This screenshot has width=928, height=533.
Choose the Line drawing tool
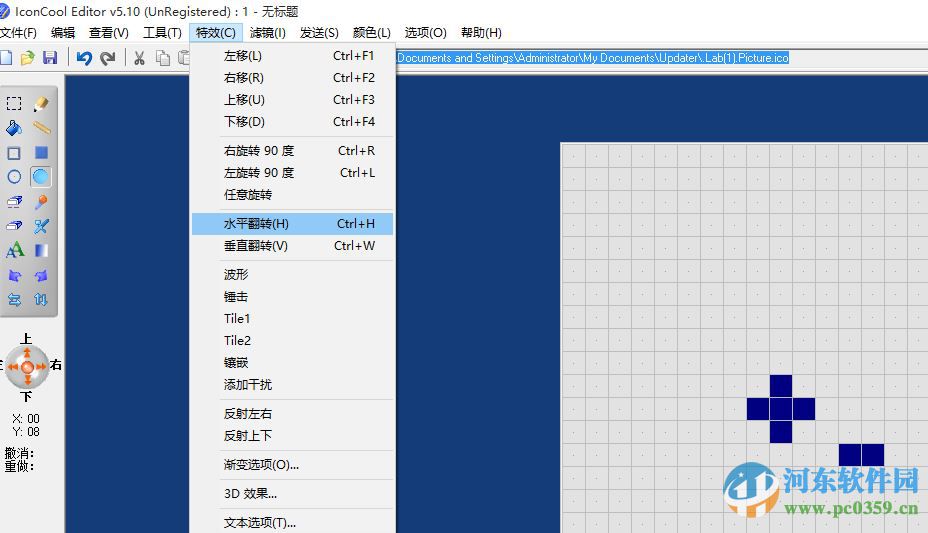coord(41,128)
